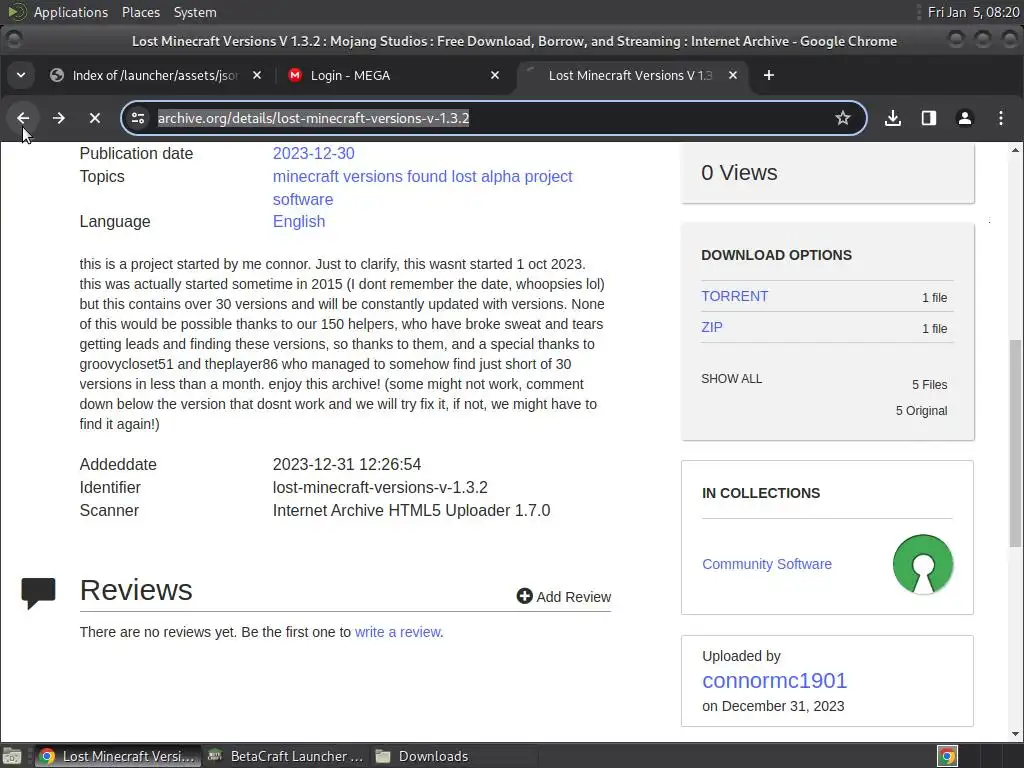Viewport: 1024px width, 768px height.
Task: Close the Login - MEGA tab
Action: [x=495, y=75]
